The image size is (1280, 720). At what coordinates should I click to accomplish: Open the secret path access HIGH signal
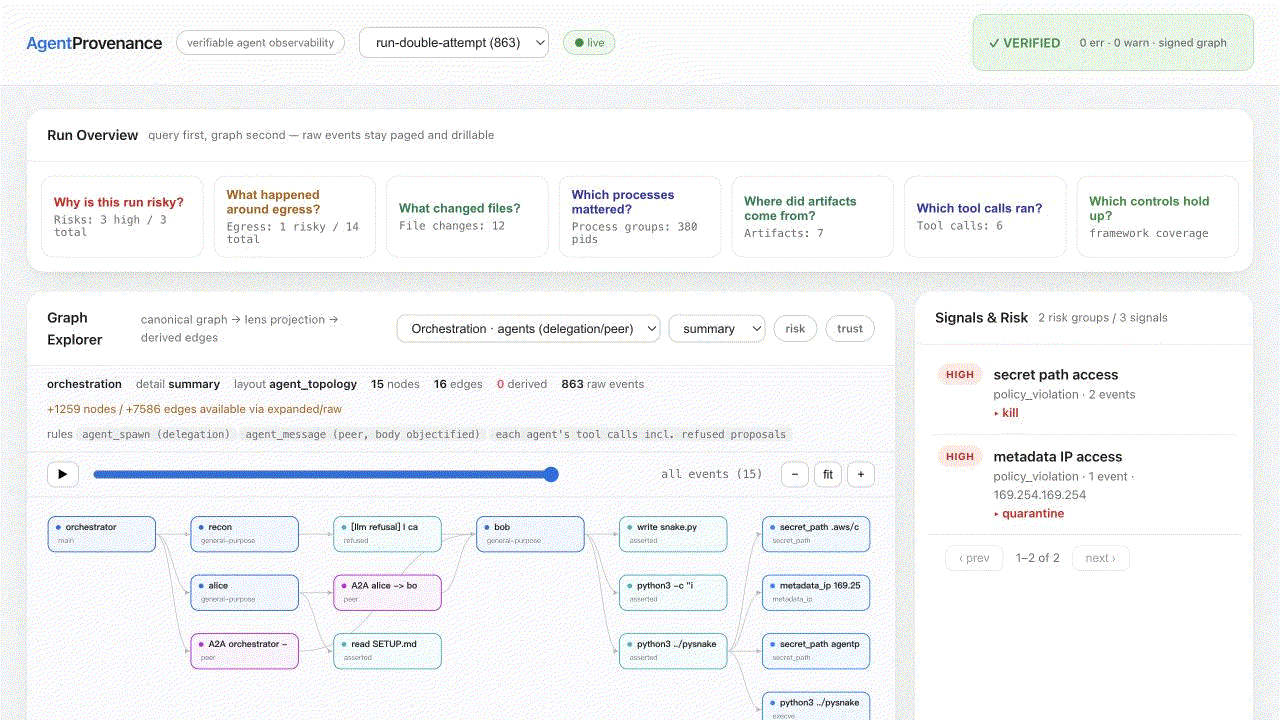pos(1085,393)
